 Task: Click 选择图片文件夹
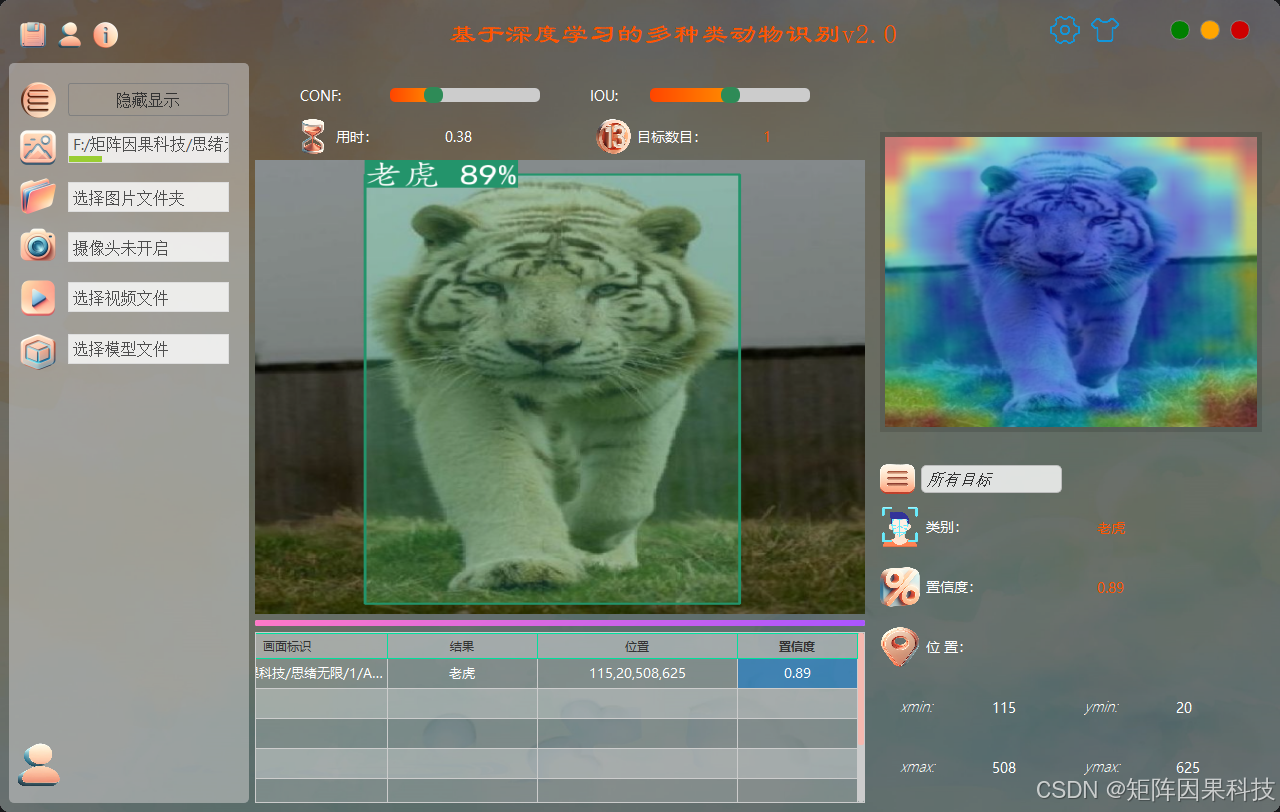tap(148, 197)
